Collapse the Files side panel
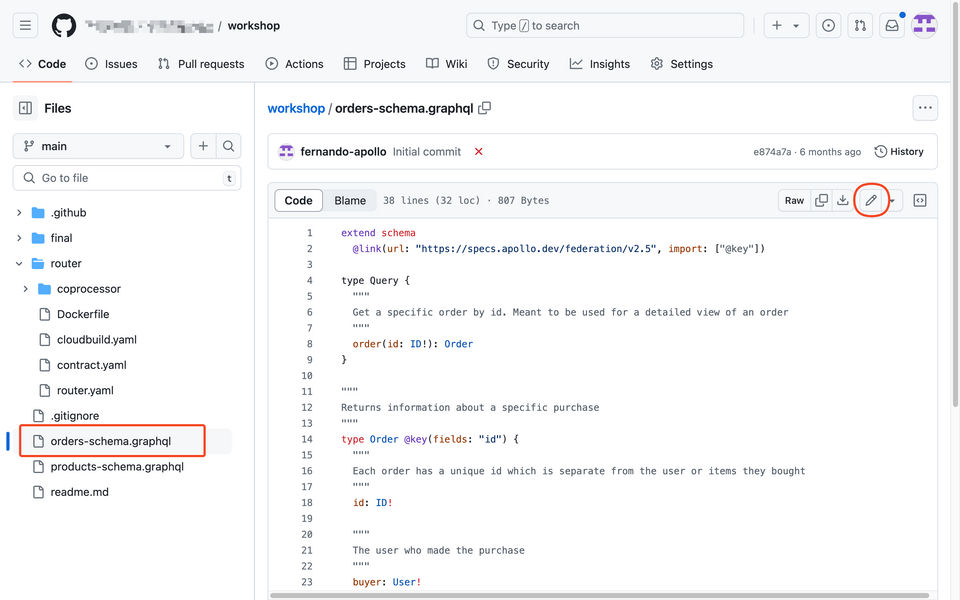960x600 pixels. point(25,108)
